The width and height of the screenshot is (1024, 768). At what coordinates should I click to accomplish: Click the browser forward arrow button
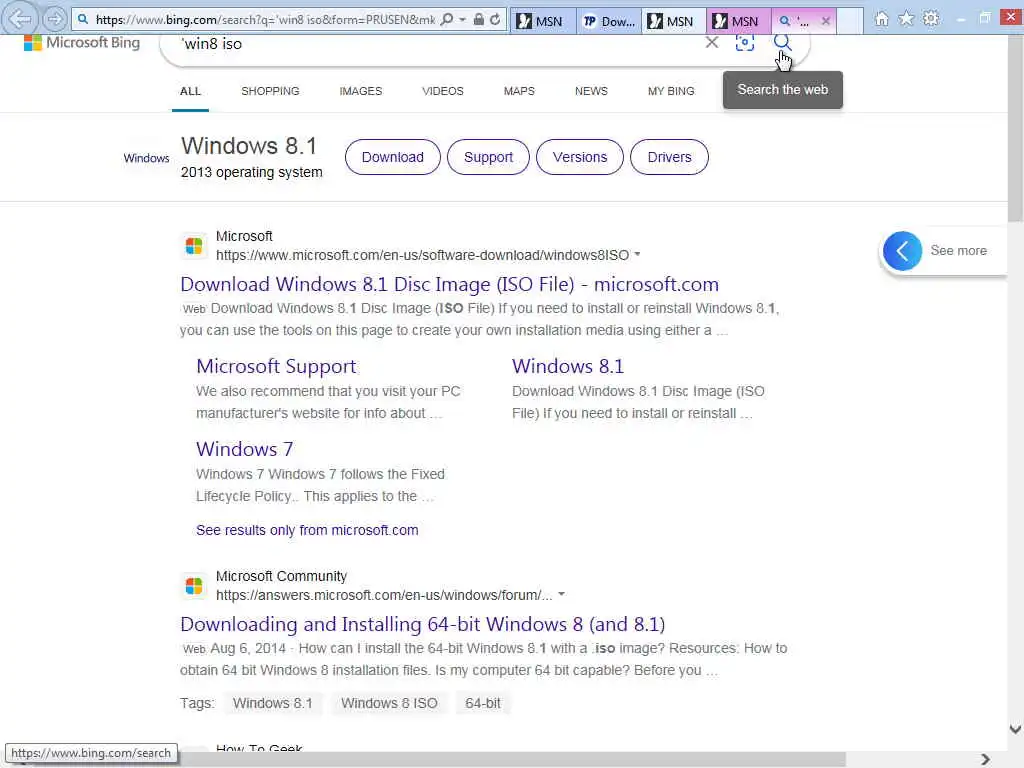pyautogui.click(x=55, y=19)
